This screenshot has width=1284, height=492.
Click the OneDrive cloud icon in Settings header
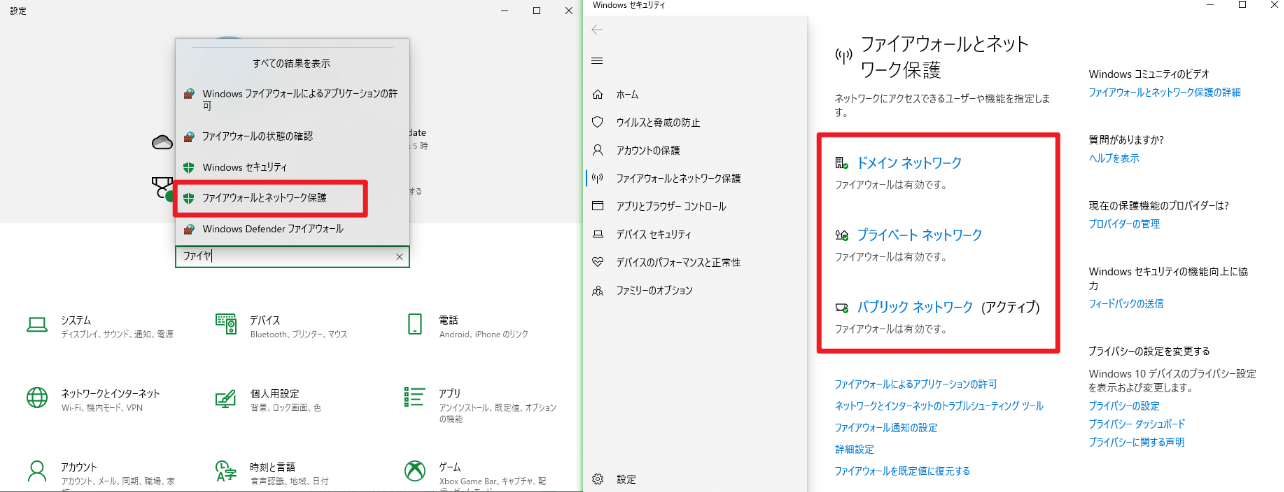click(x=162, y=143)
